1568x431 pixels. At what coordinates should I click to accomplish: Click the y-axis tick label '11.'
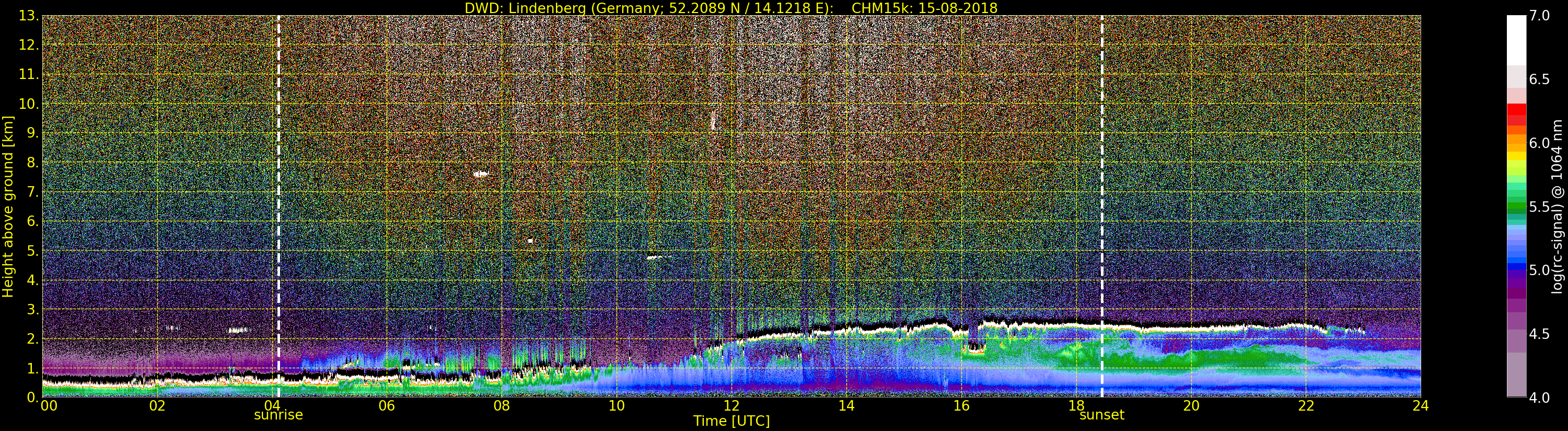pyautogui.click(x=29, y=74)
